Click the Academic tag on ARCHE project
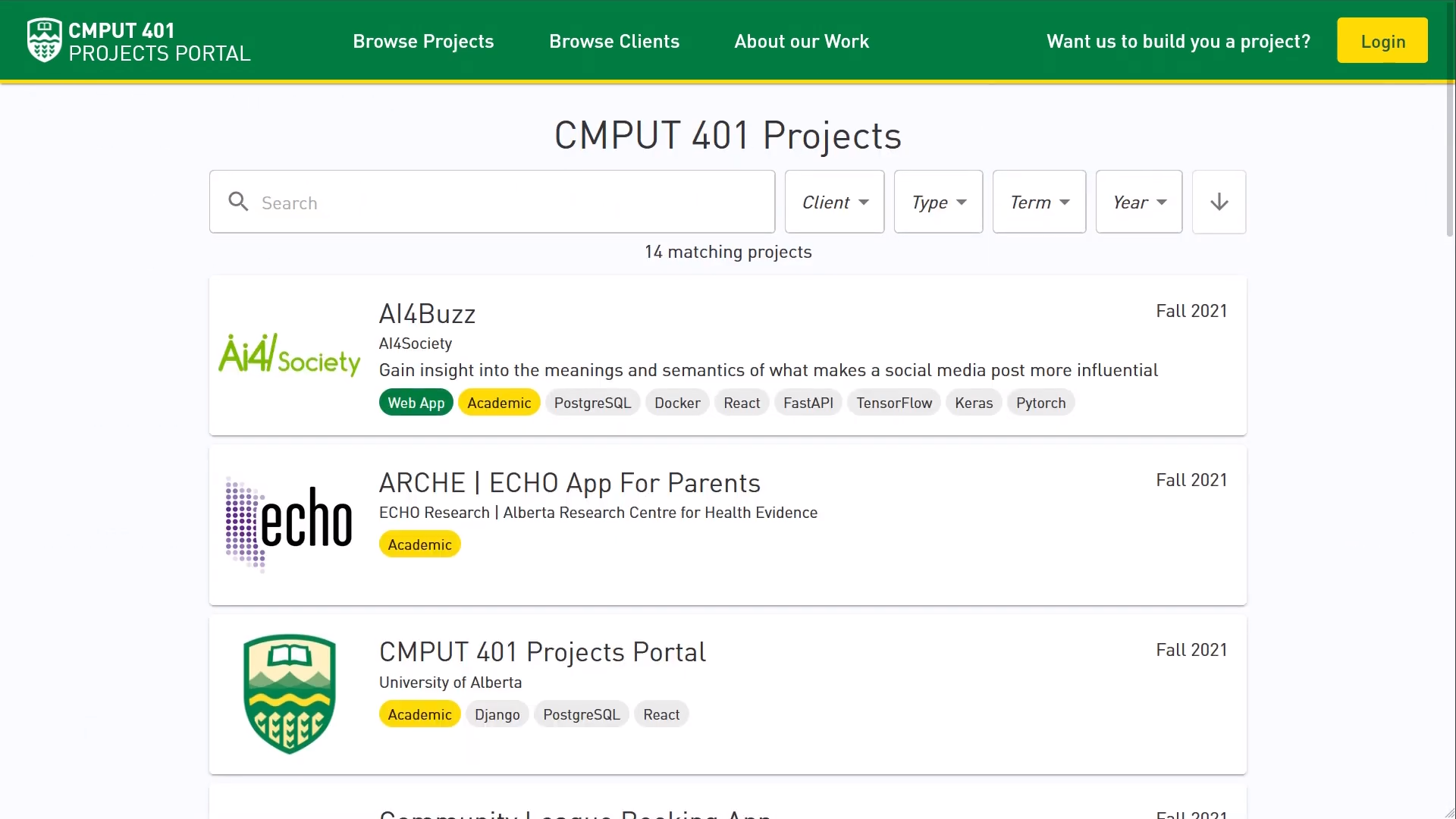Image resolution: width=1456 pixels, height=819 pixels. (419, 544)
